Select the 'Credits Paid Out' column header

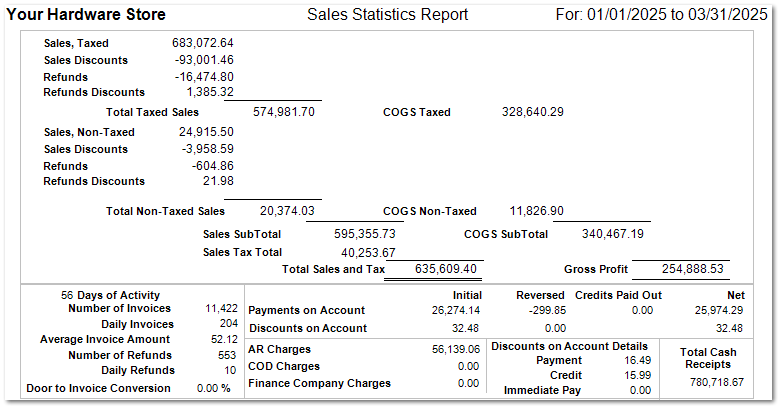pyautogui.click(x=618, y=295)
